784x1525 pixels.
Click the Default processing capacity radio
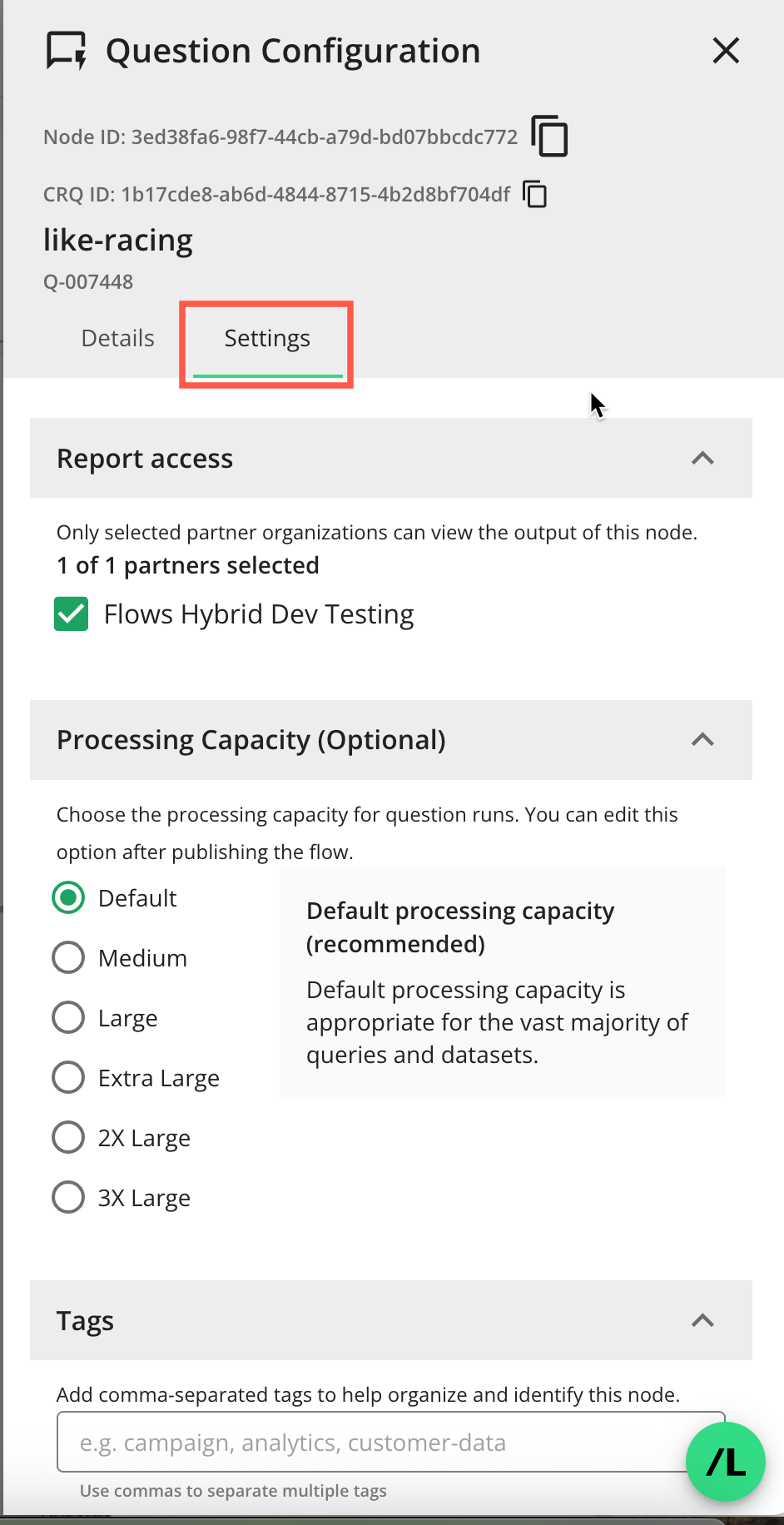(x=68, y=897)
